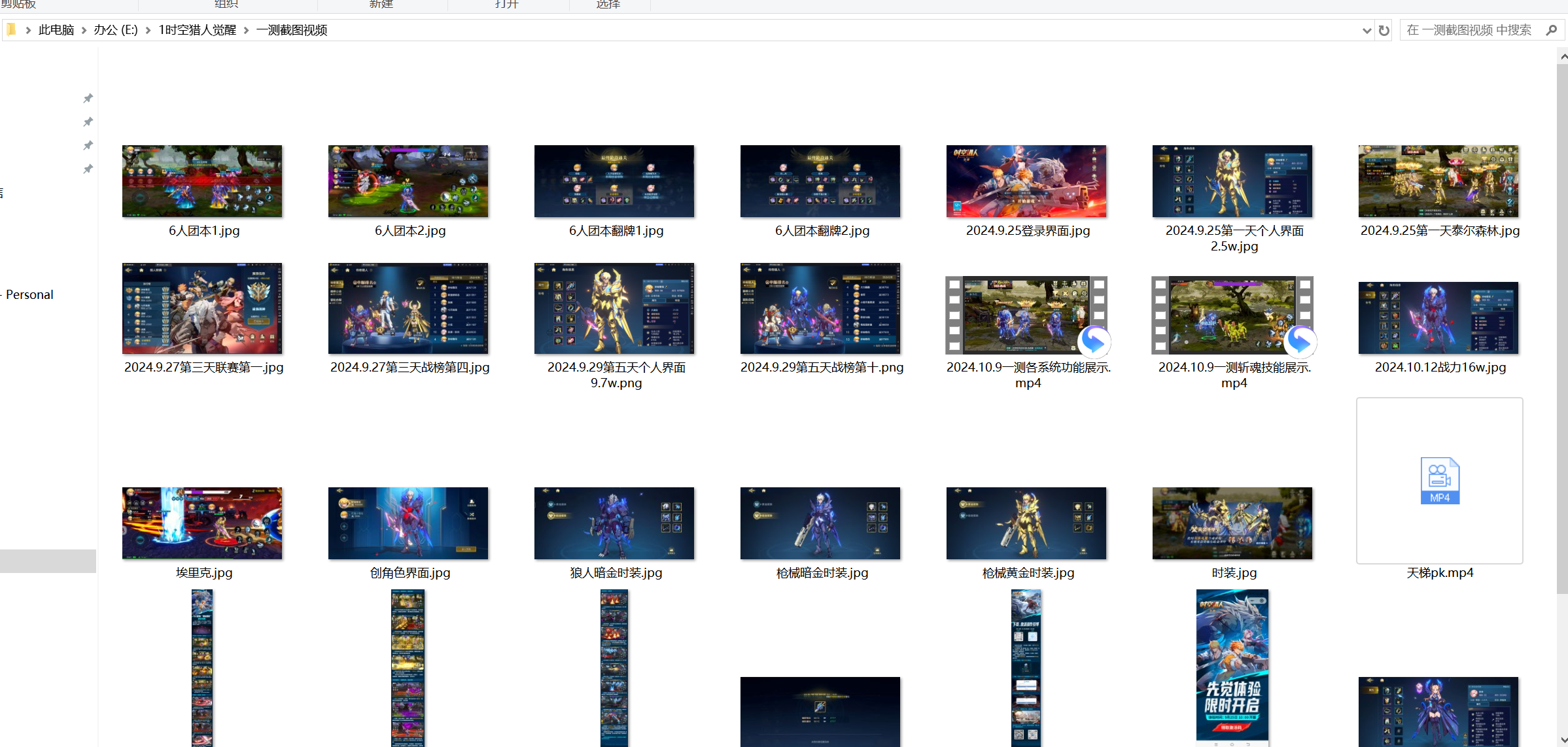Image resolution: width=1568 pixels, height=747 pixels.
Task: Navigate to 办公 (E:) breadcrumb
Action: [x=115, y=30]
